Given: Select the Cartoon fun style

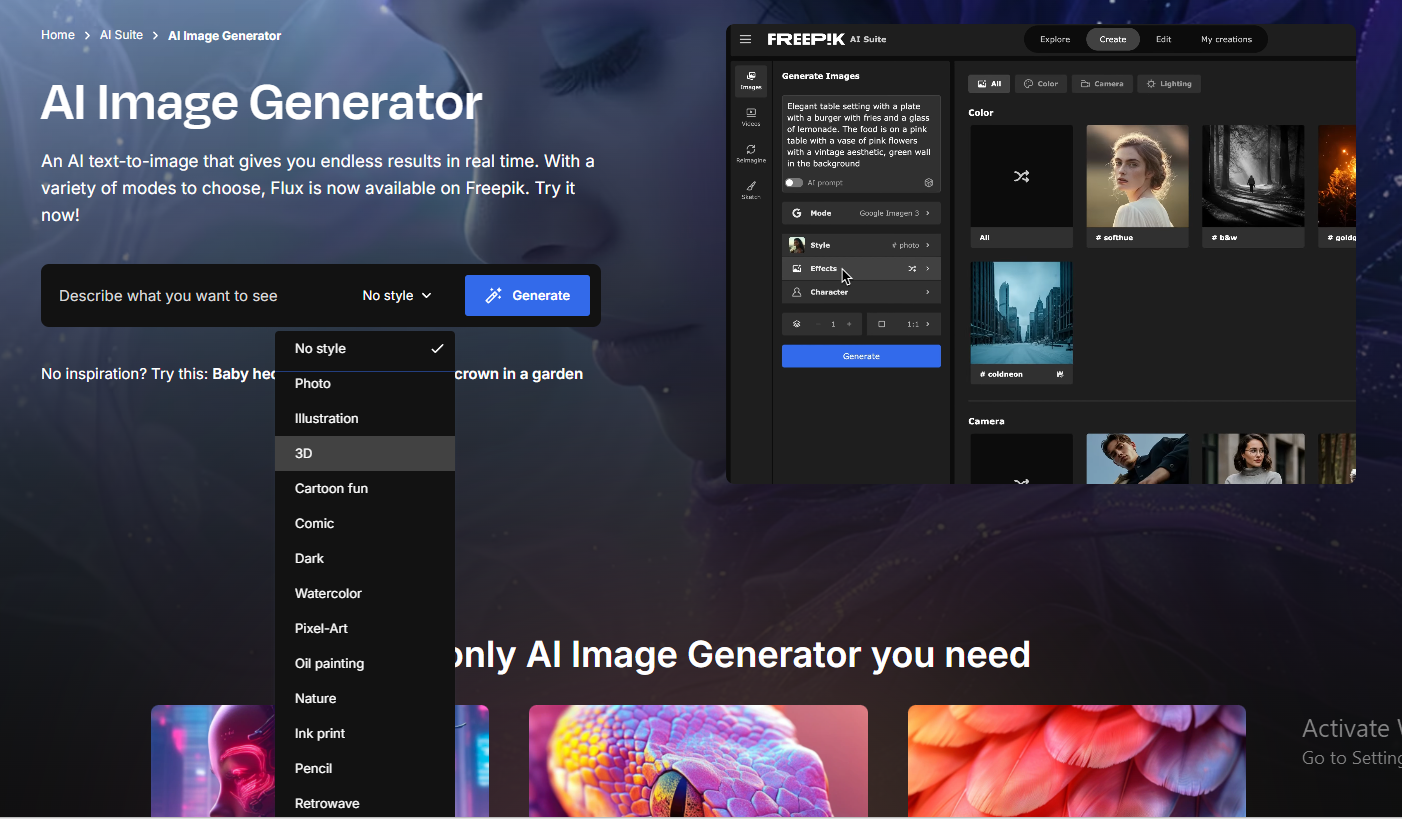Looking at the screenshot, I should [365, 488].
